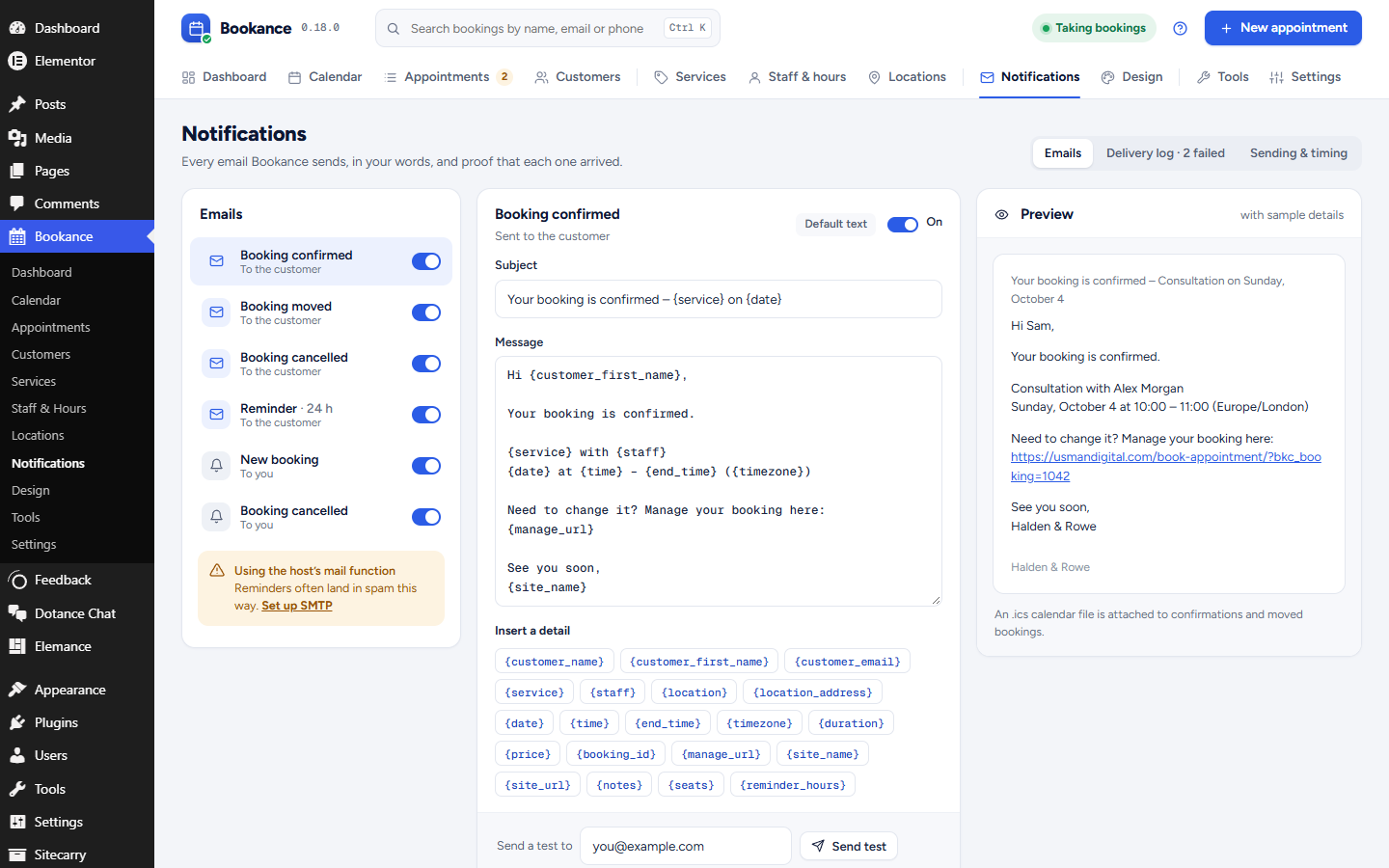Open the Staff & hours tab

(x=798, y=77)
